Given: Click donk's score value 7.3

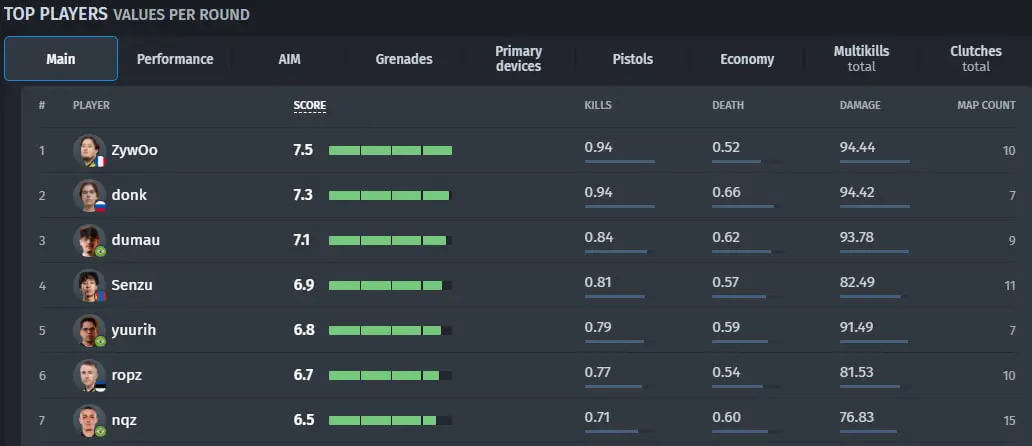Looking at the screenshot, I should (303, 195).
